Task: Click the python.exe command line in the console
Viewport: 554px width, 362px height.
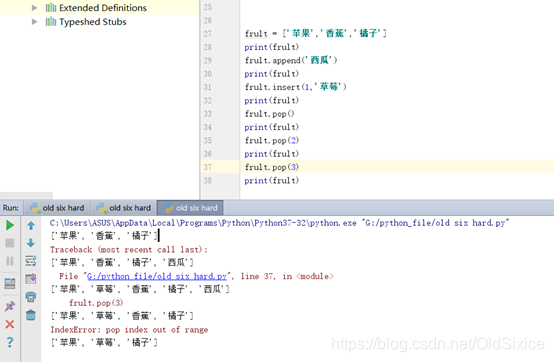Action: click(279, 223)
